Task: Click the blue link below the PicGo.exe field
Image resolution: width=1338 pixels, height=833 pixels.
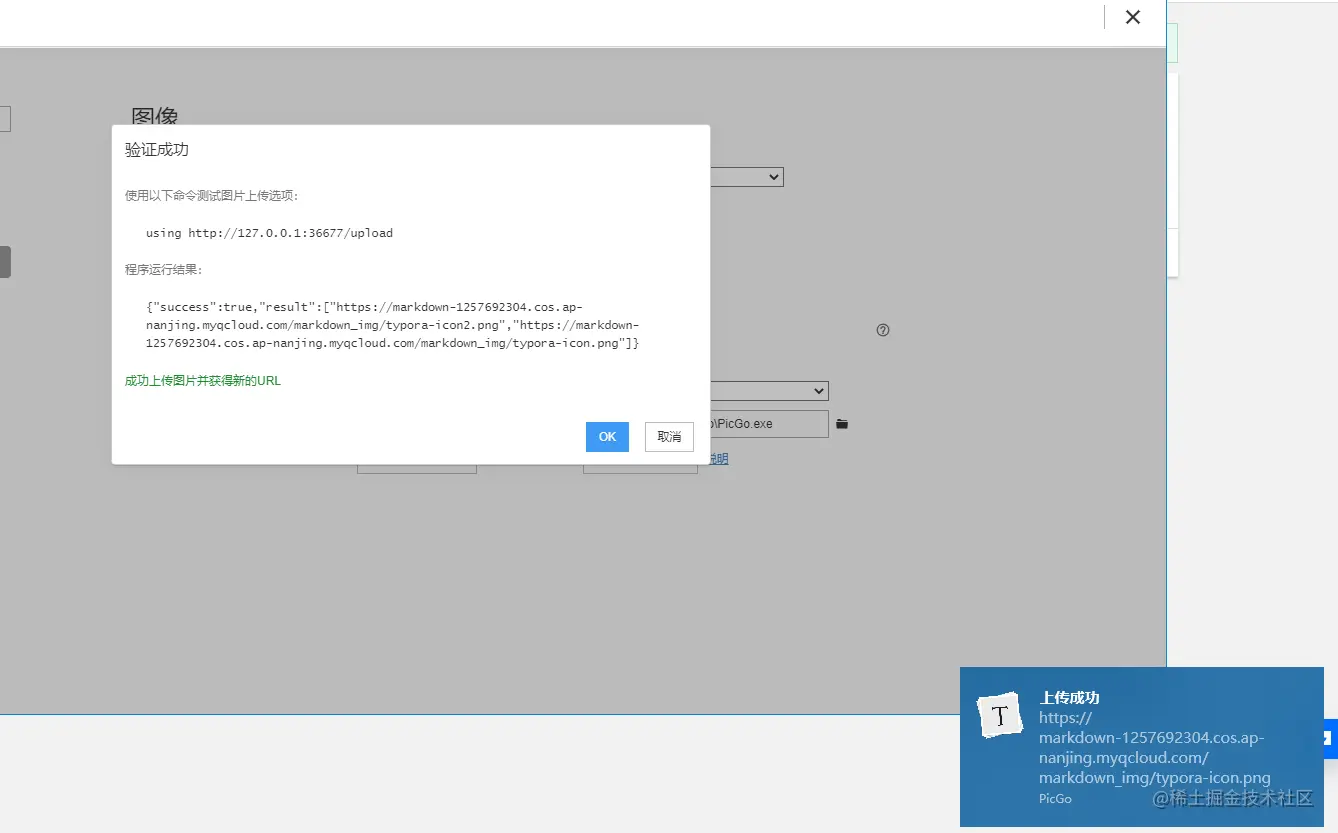Action: pyautogui.click(x=719, y=459)
